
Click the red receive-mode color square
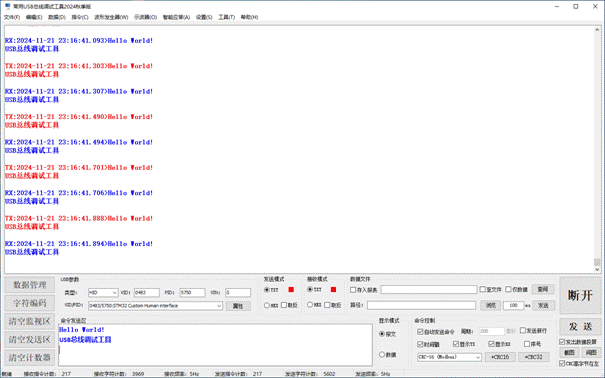point(333,290)
